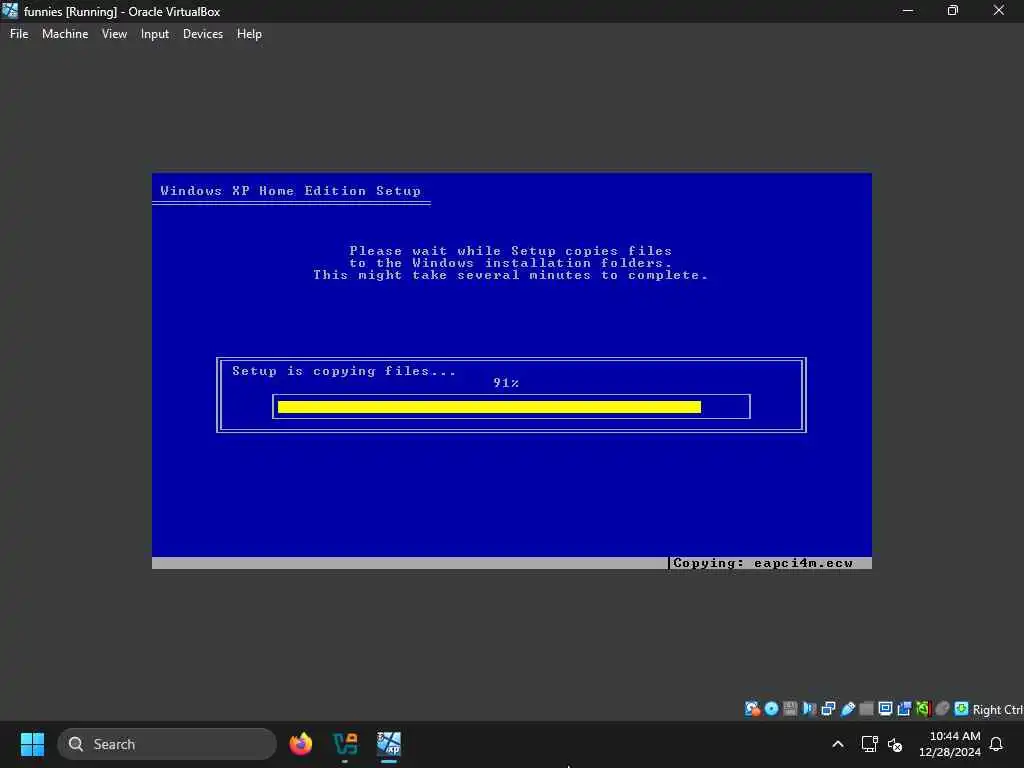Click the yellow setup progress bar
The width and height of the screenshot is (1024, 768).
(x=489, y=407)
